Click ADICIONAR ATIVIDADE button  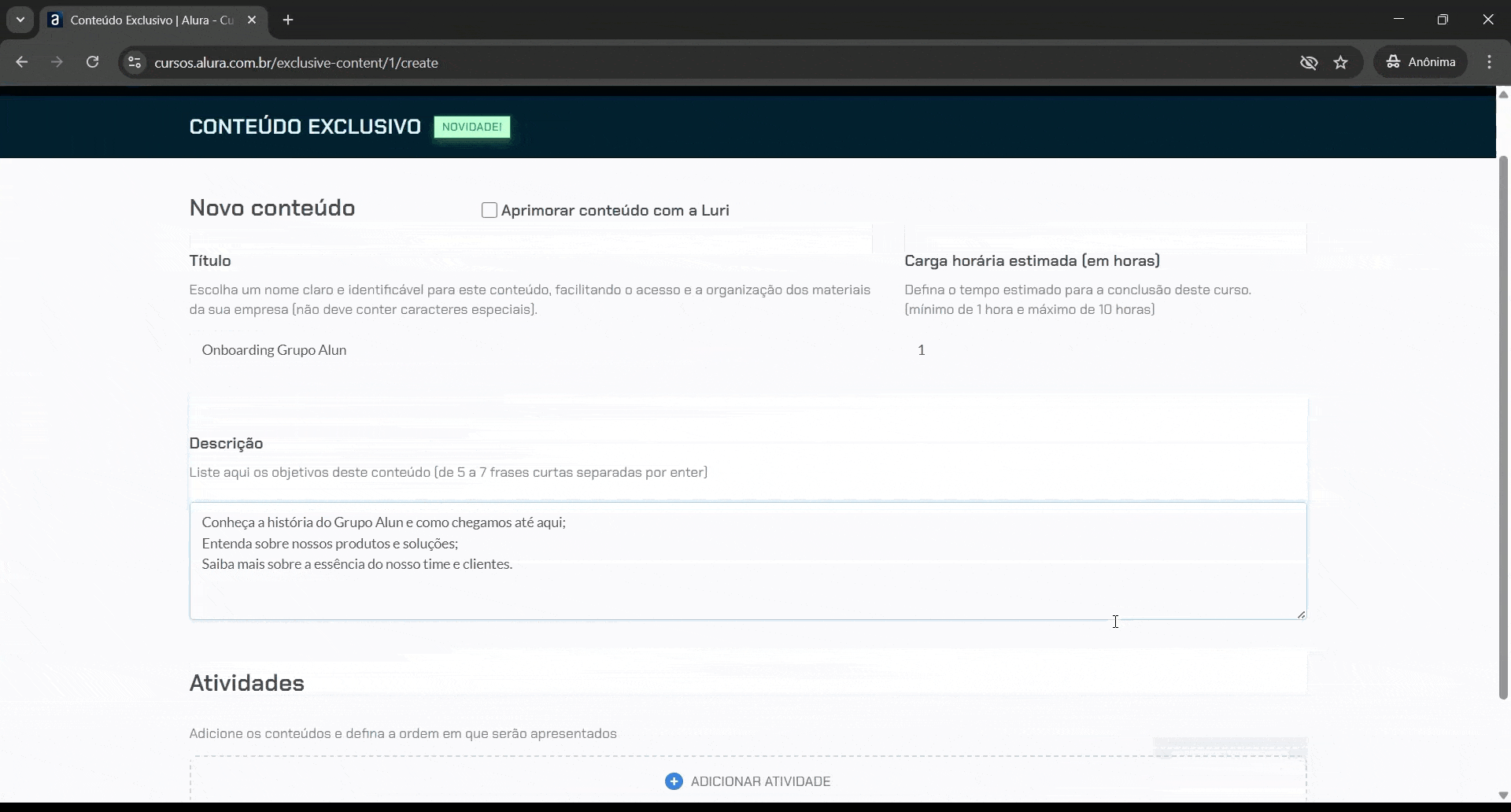[x=760, y=781]
